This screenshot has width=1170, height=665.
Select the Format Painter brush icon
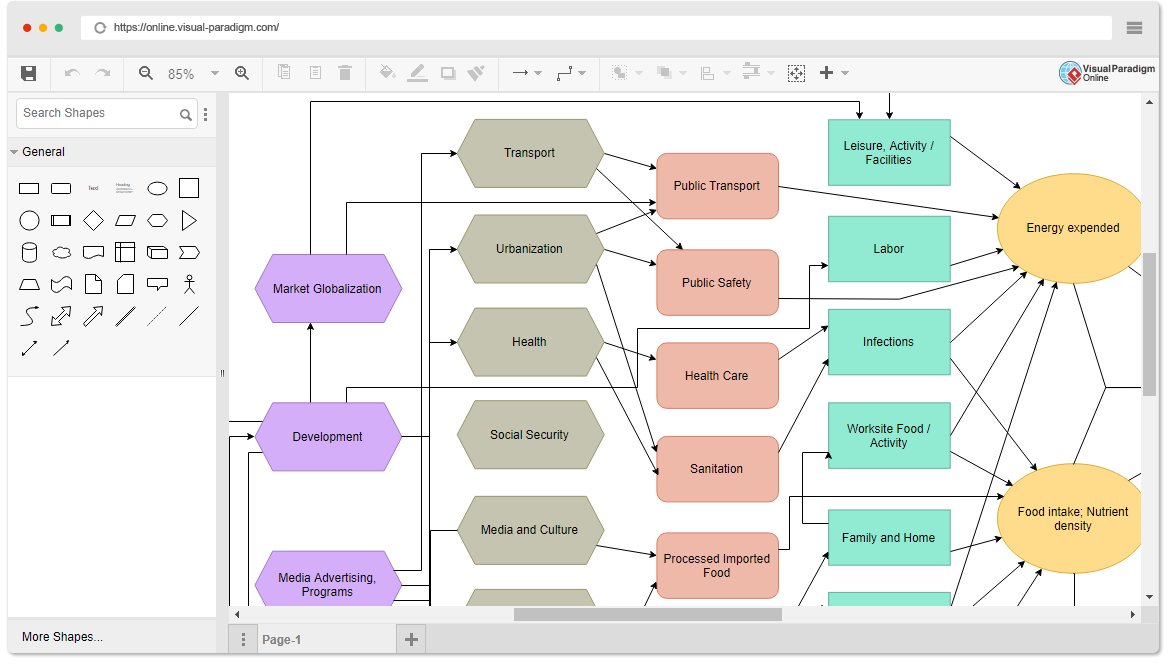click(475, 72)
